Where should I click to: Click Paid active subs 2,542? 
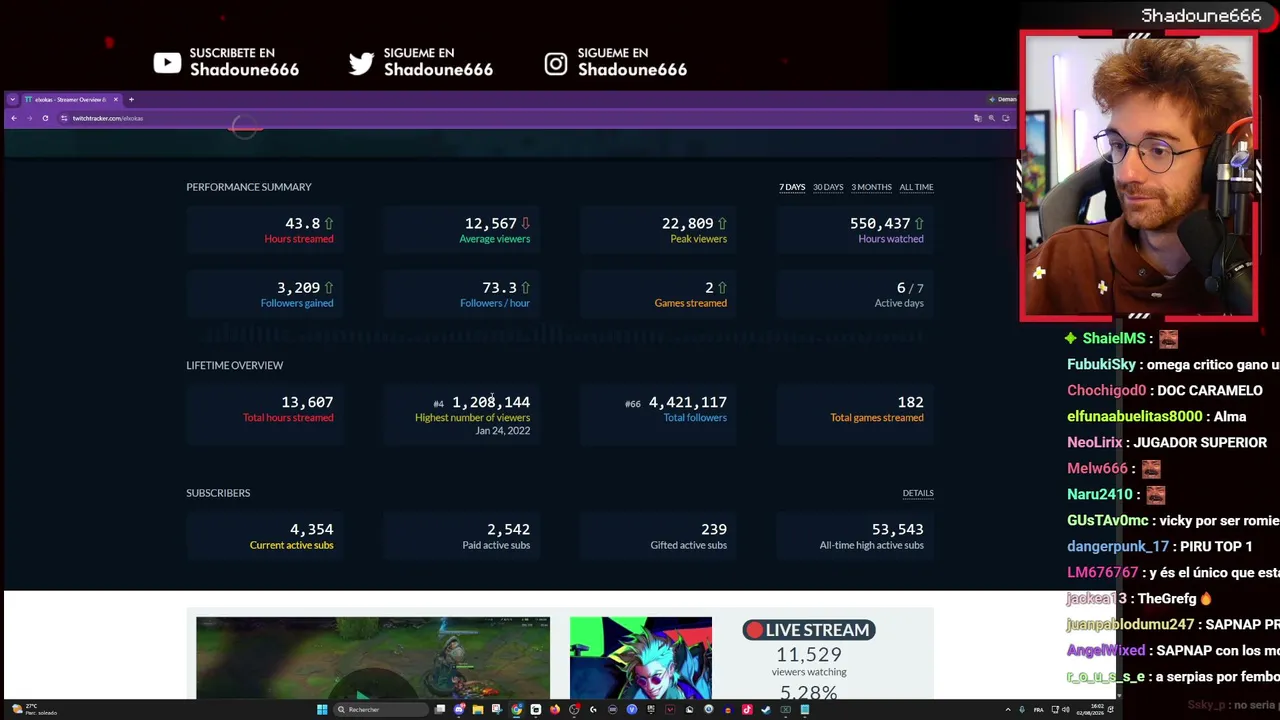pyautogui.click(x=508, y=529)
